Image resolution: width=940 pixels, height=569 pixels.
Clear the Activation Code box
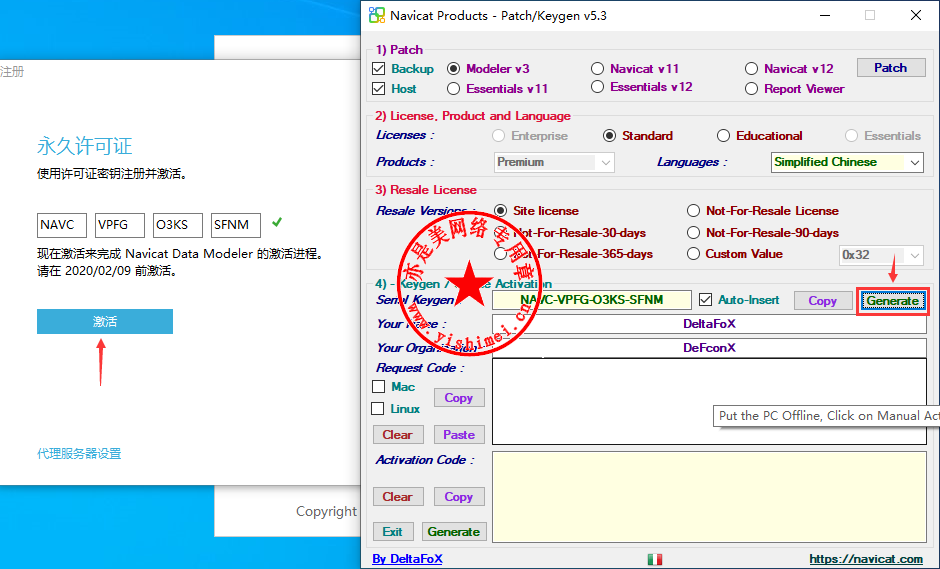397,497
